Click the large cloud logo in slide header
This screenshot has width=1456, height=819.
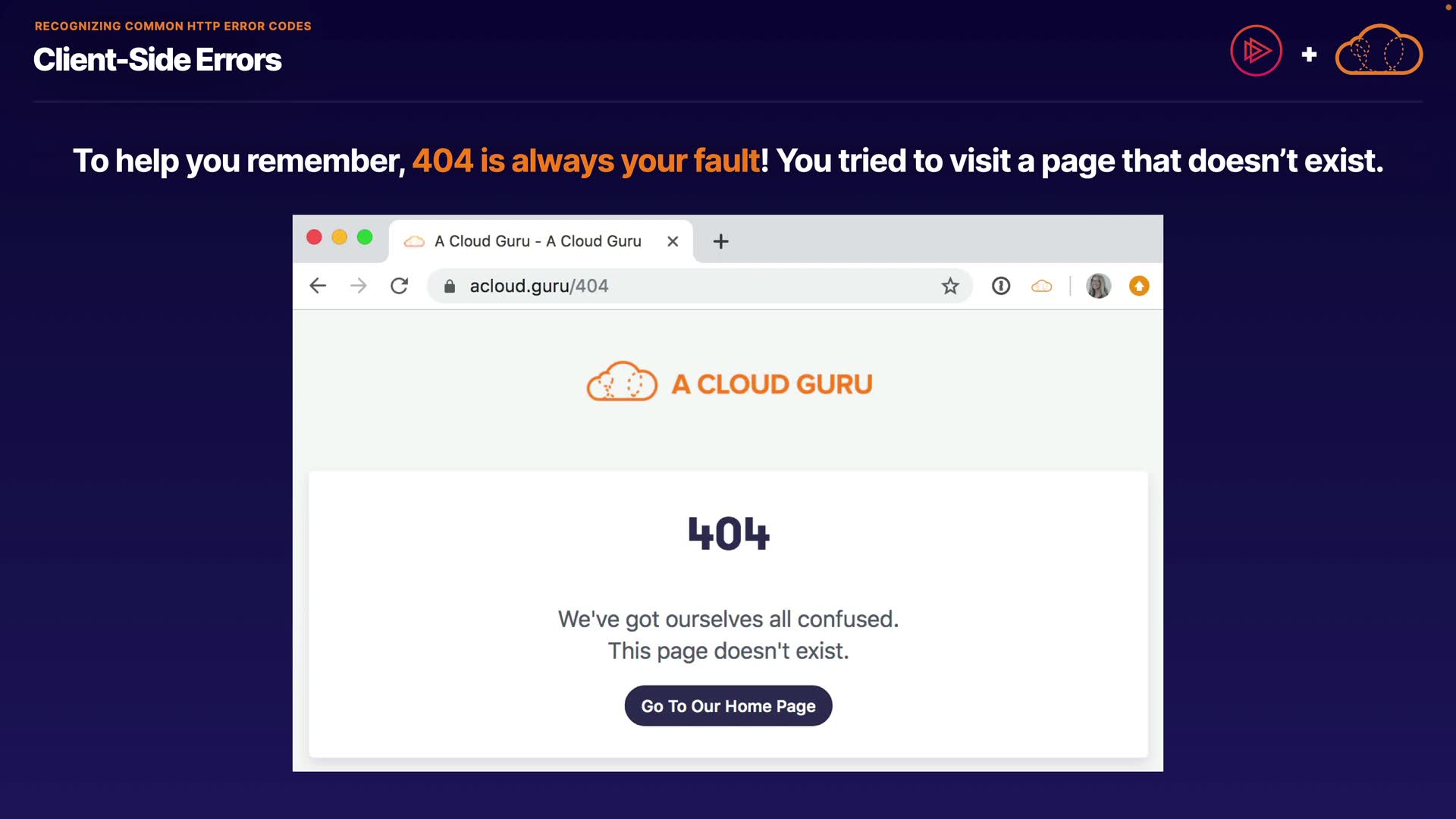1378,52
